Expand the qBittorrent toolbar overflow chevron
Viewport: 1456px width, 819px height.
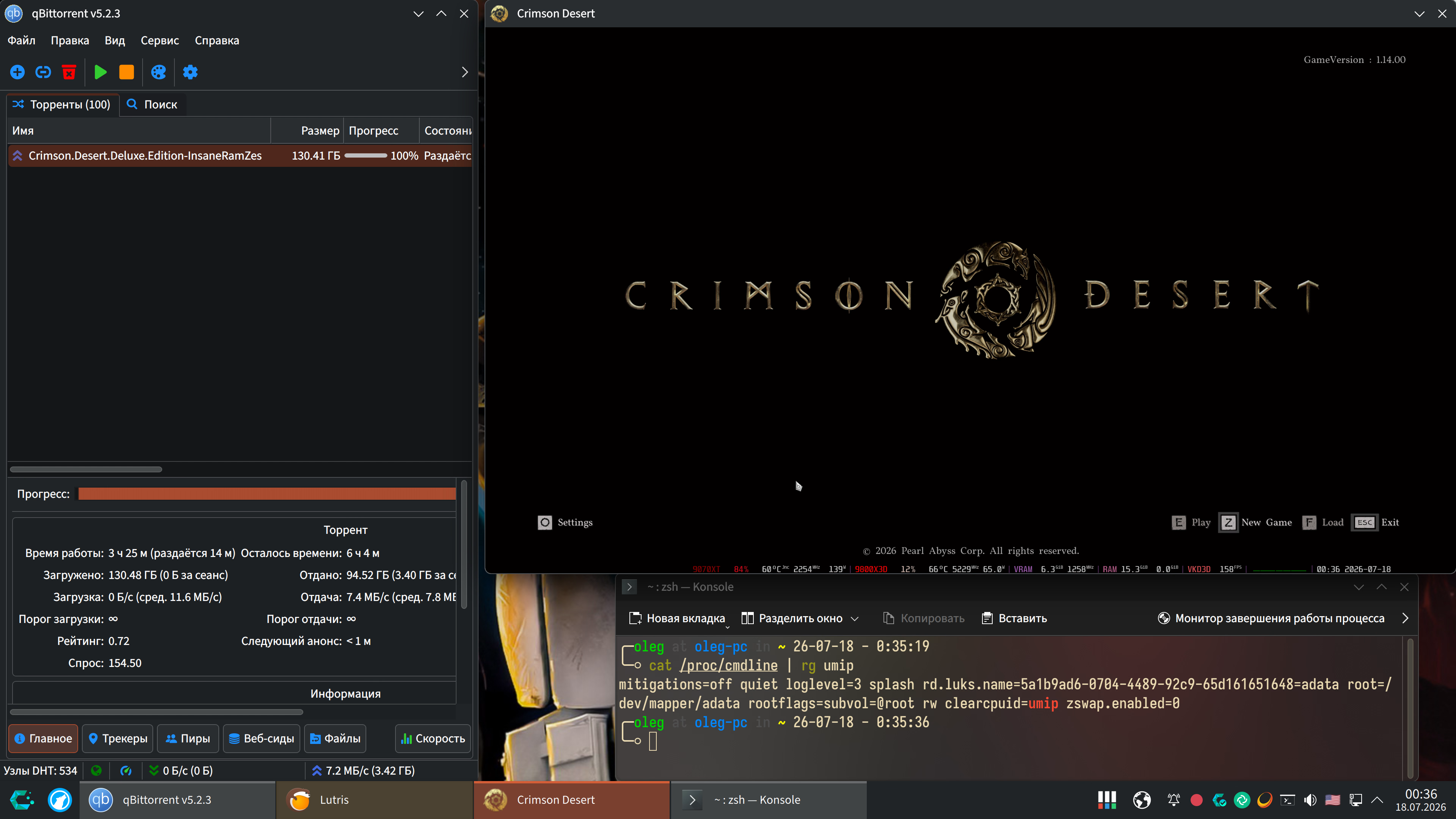(x=464, y=72)
